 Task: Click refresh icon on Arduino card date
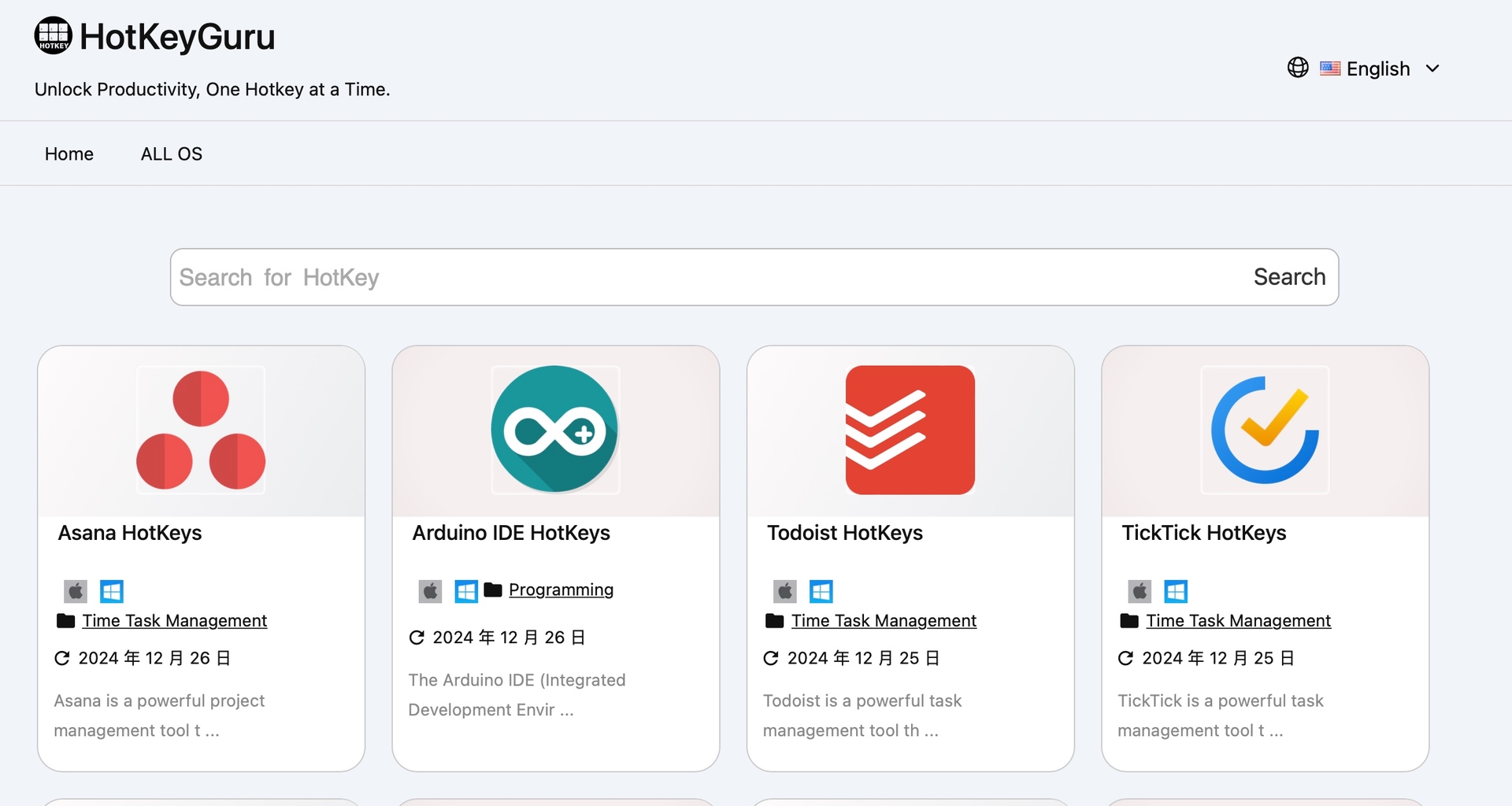pos(417,638)
